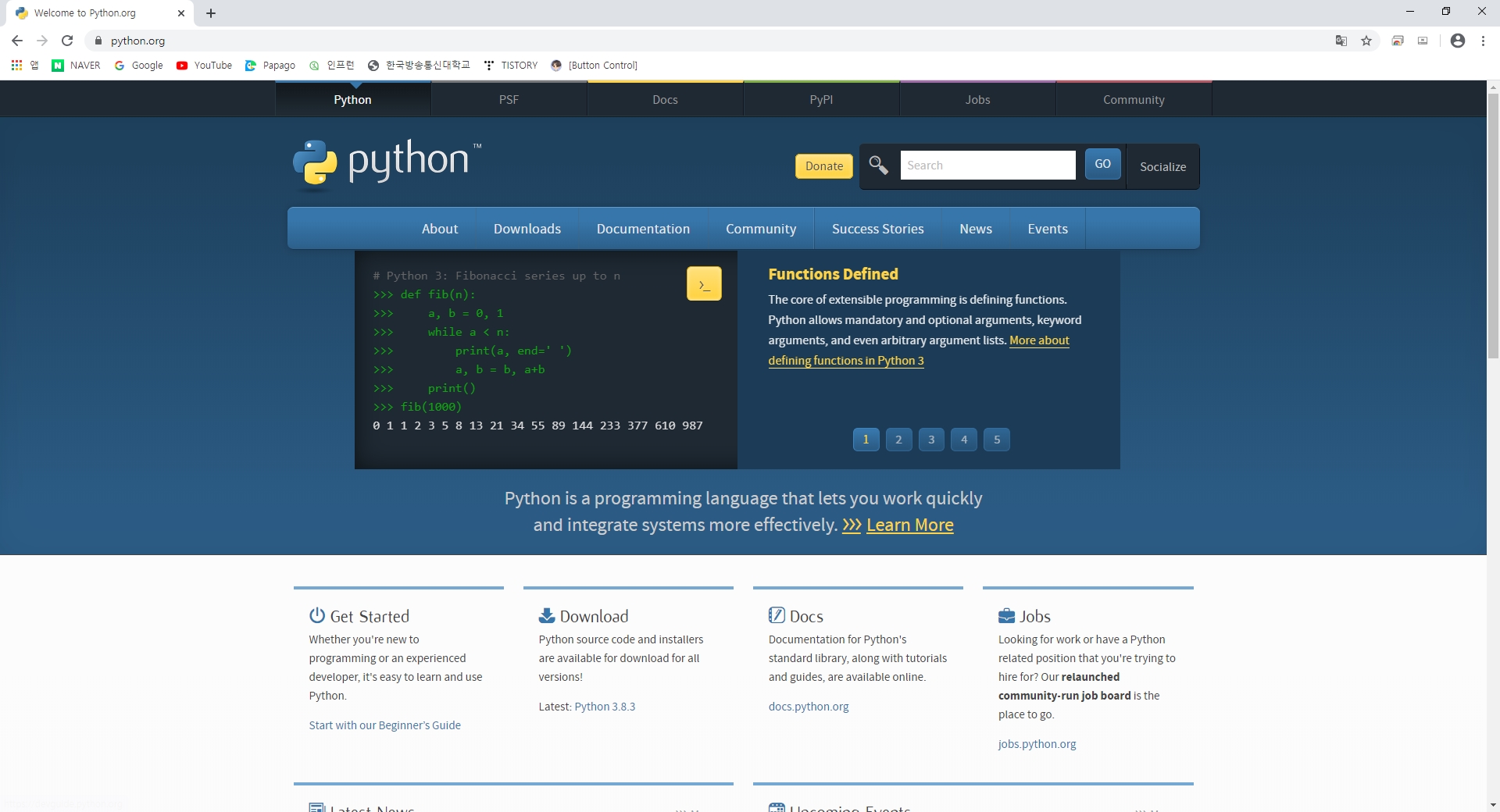Select the Community top navigation tab
Screen dimensions: 1500x812
1134,99
